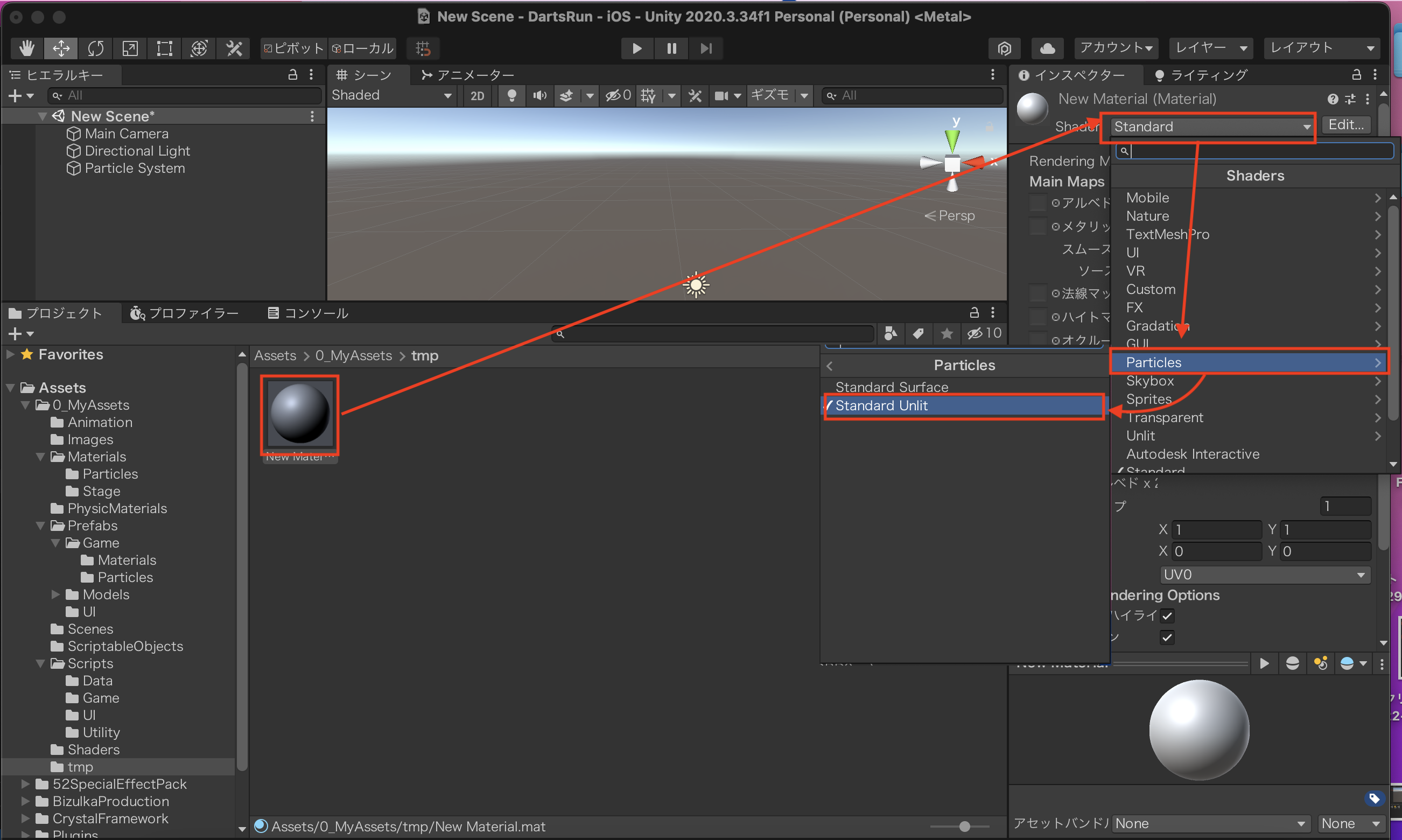Select the Rect transform tool
The image size is (1402, 840).
pyautogui.click(x=164, y=48)
